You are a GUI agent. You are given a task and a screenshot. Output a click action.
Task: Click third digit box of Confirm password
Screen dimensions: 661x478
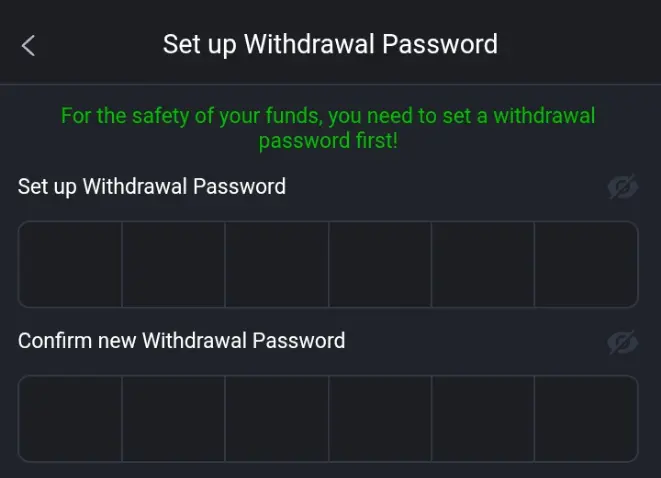tap(277, 419)
